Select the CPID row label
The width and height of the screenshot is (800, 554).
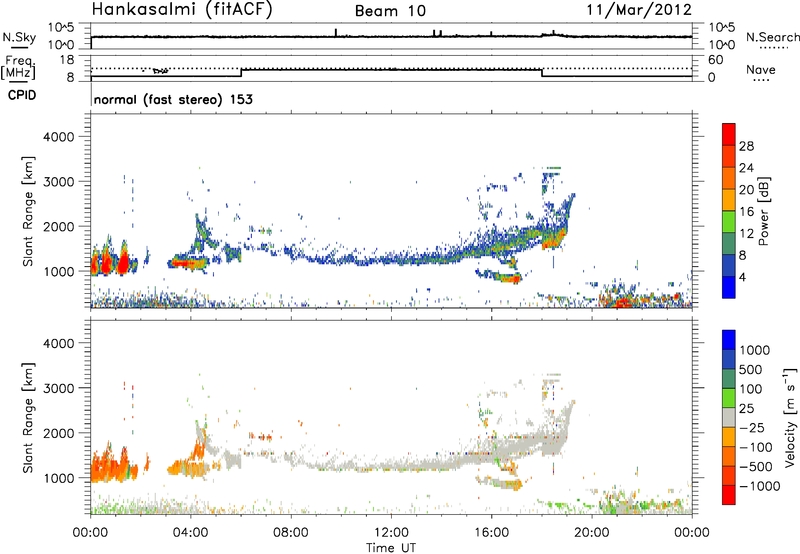[22, 95]
